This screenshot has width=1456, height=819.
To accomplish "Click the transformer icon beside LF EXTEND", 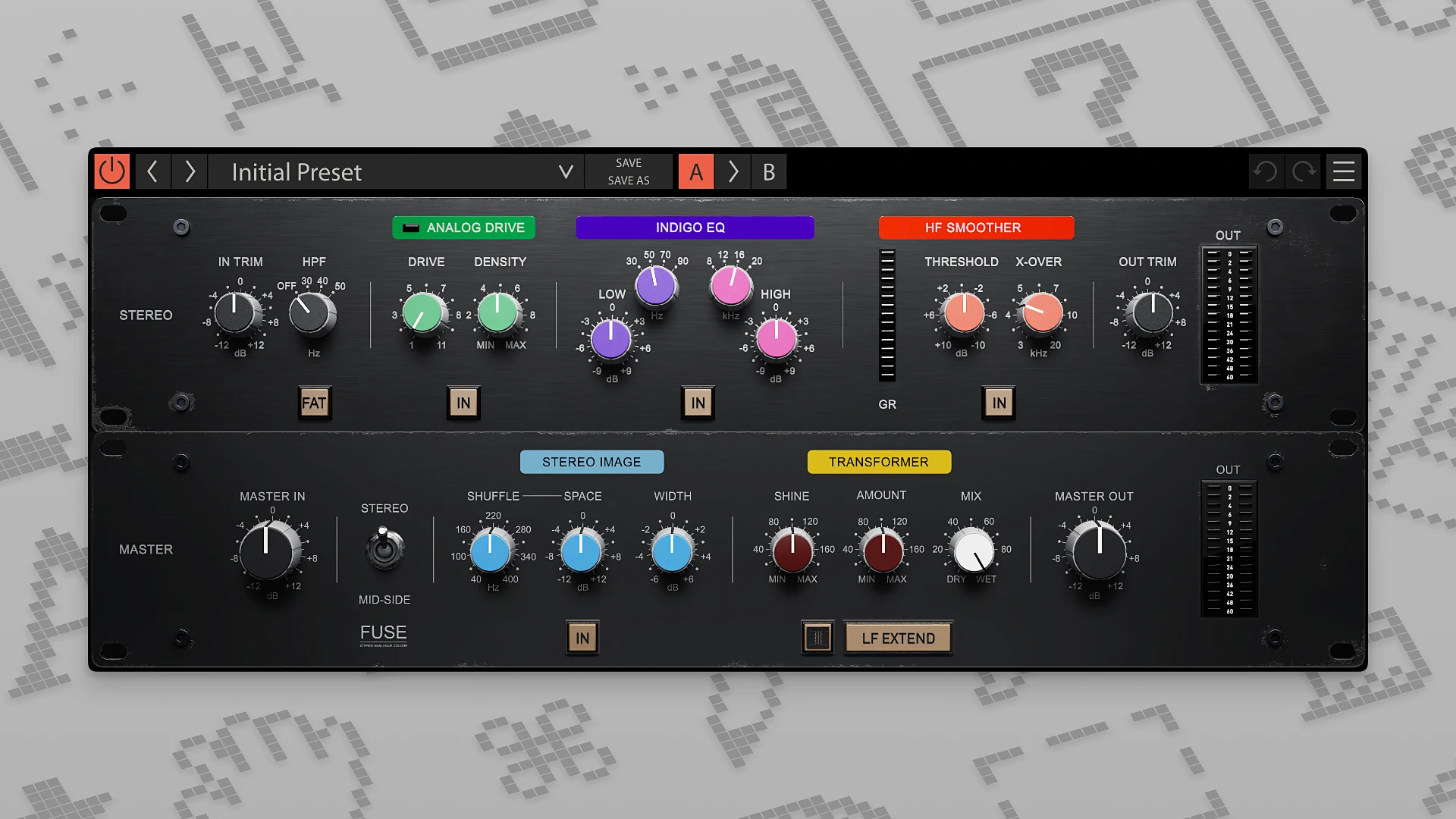I will (817, 638).
